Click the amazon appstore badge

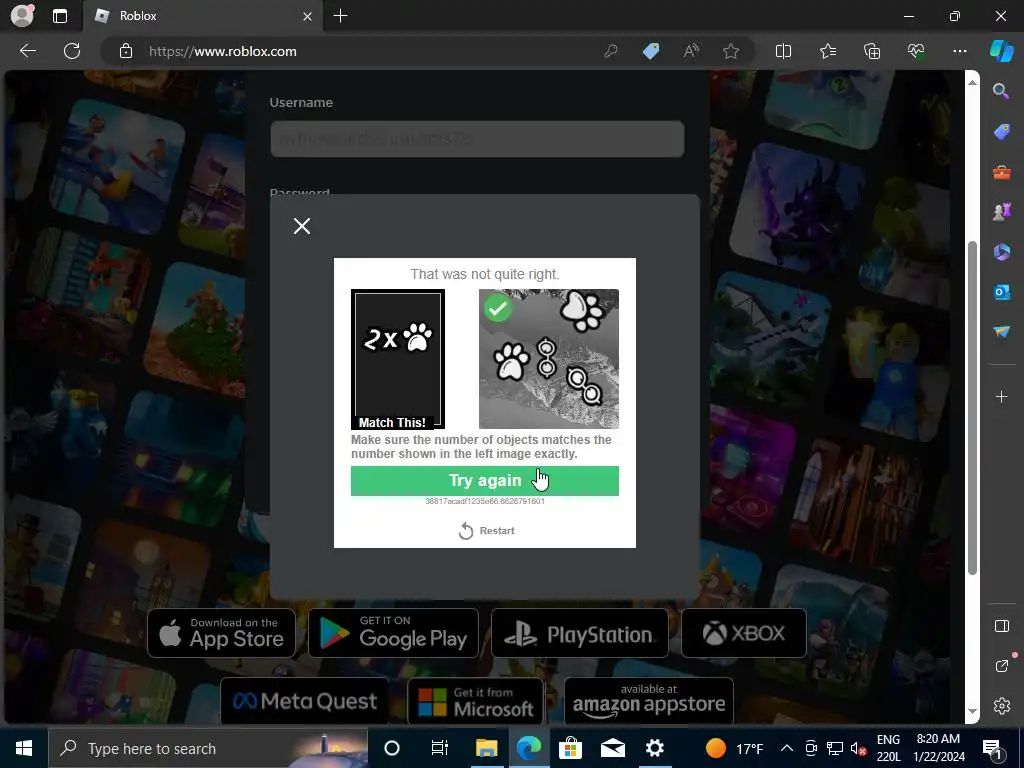pyautogui.click(x=649, y=701)
